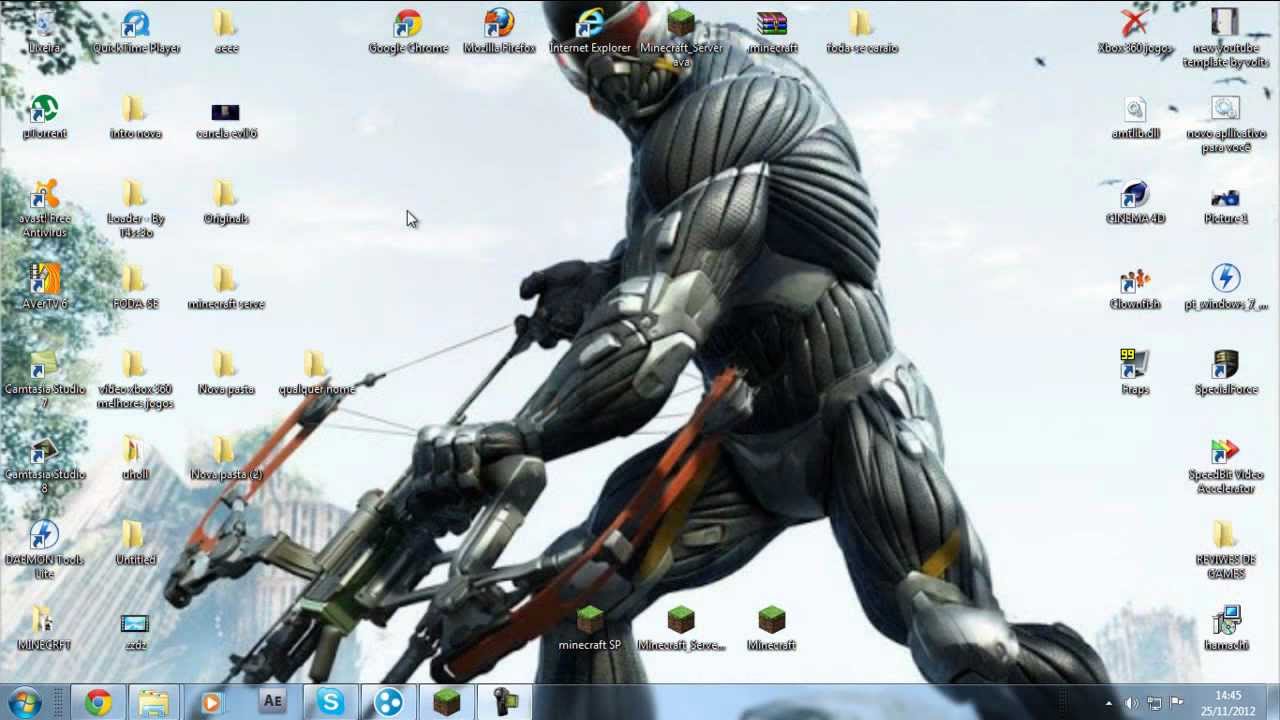Image resolution: width=1280 pixels, height=720 pixels.
Task: Select the SpecialForce desktop shortcut
Action: pos(1225,372)
